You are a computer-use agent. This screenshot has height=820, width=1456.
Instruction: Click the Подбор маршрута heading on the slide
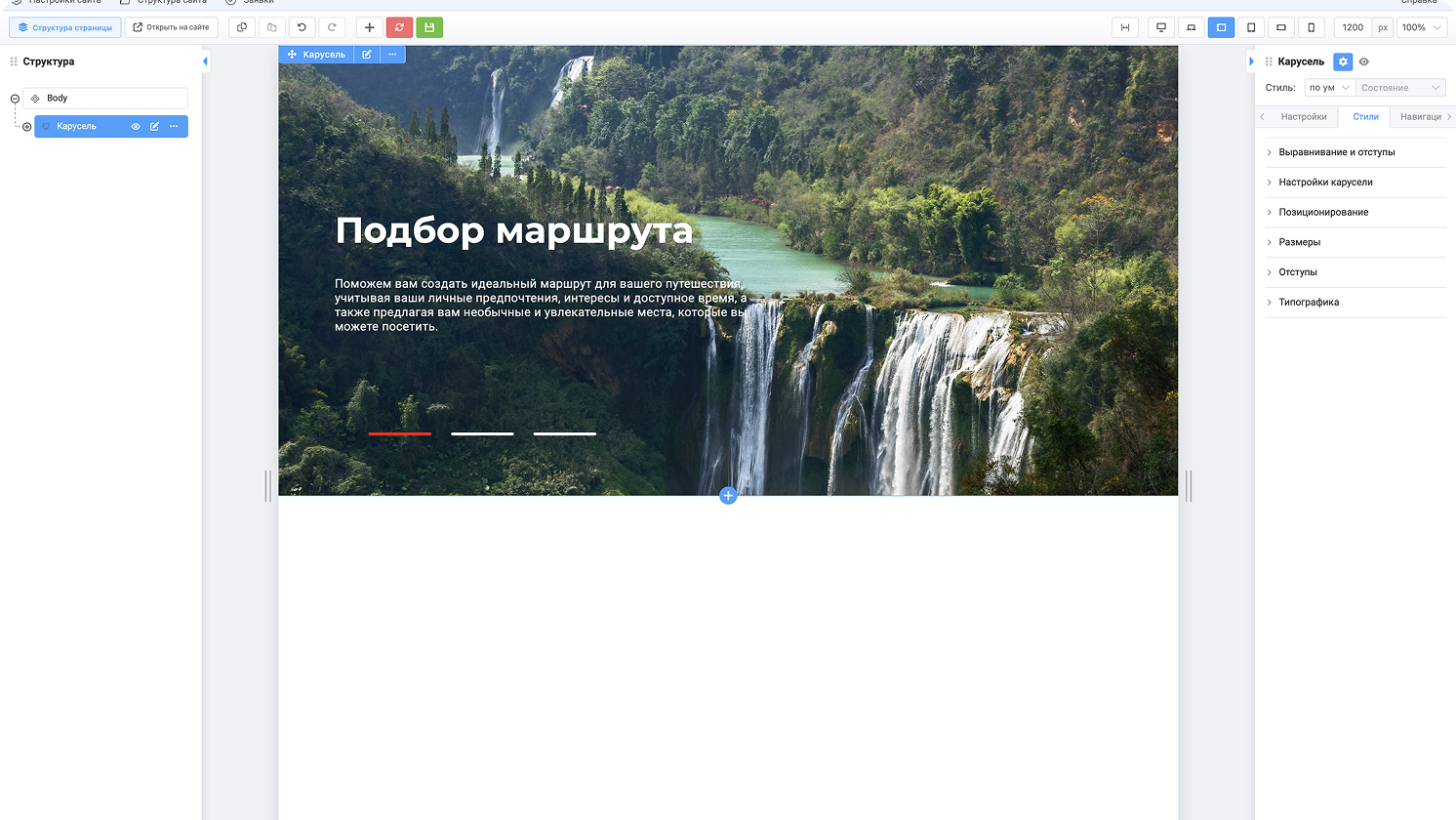point(514,231)
